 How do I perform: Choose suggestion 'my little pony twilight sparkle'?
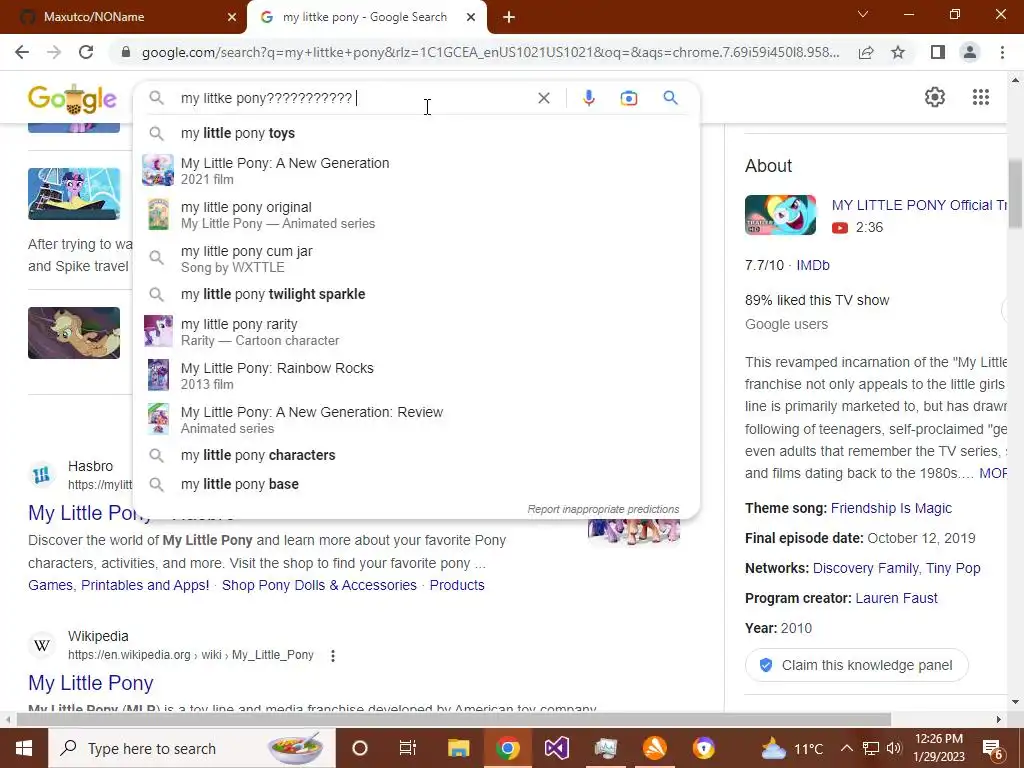(416, 294)
